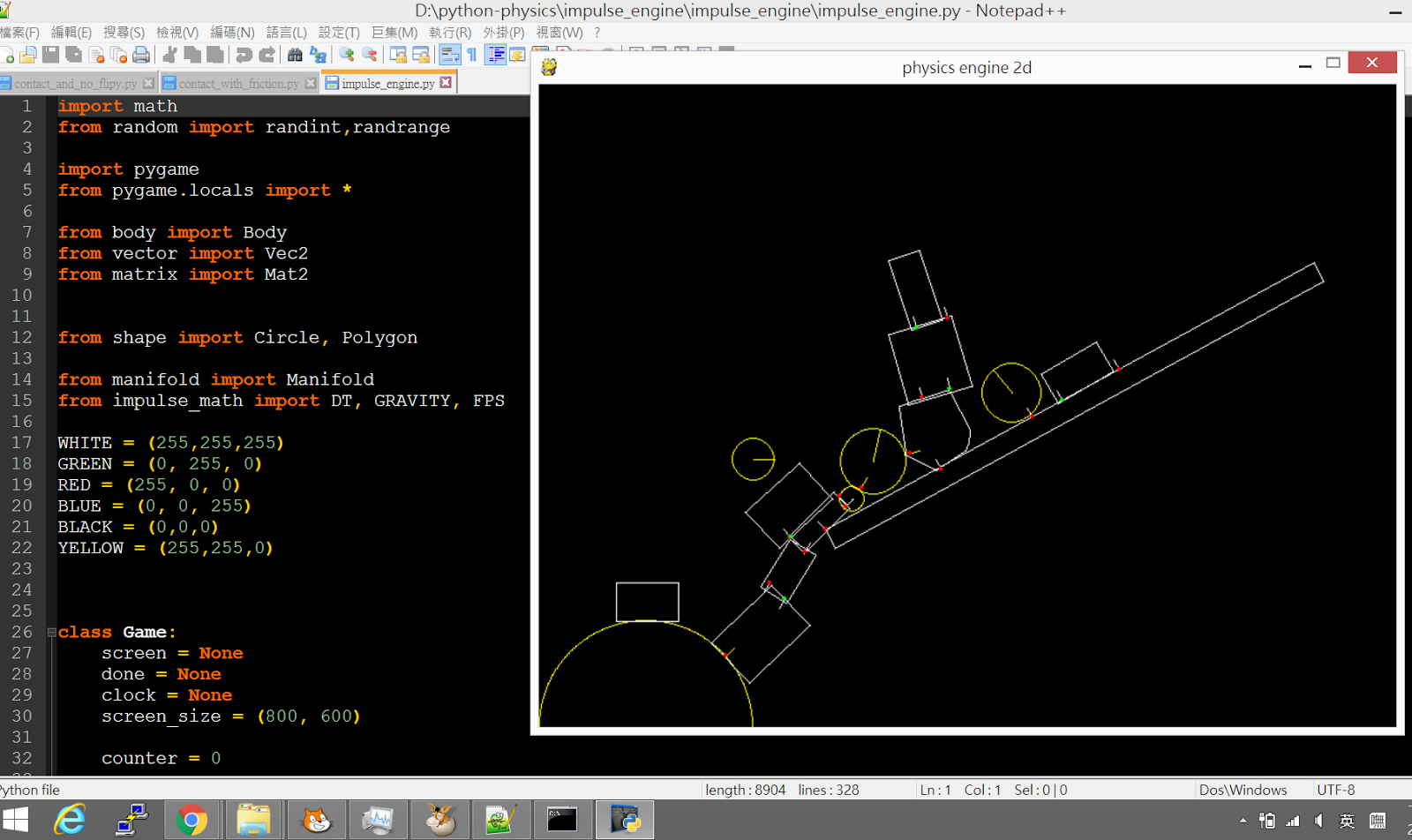1412x840 pixels.
Task: Toggle word wrap in the toolbar
Action: [450, 56]
